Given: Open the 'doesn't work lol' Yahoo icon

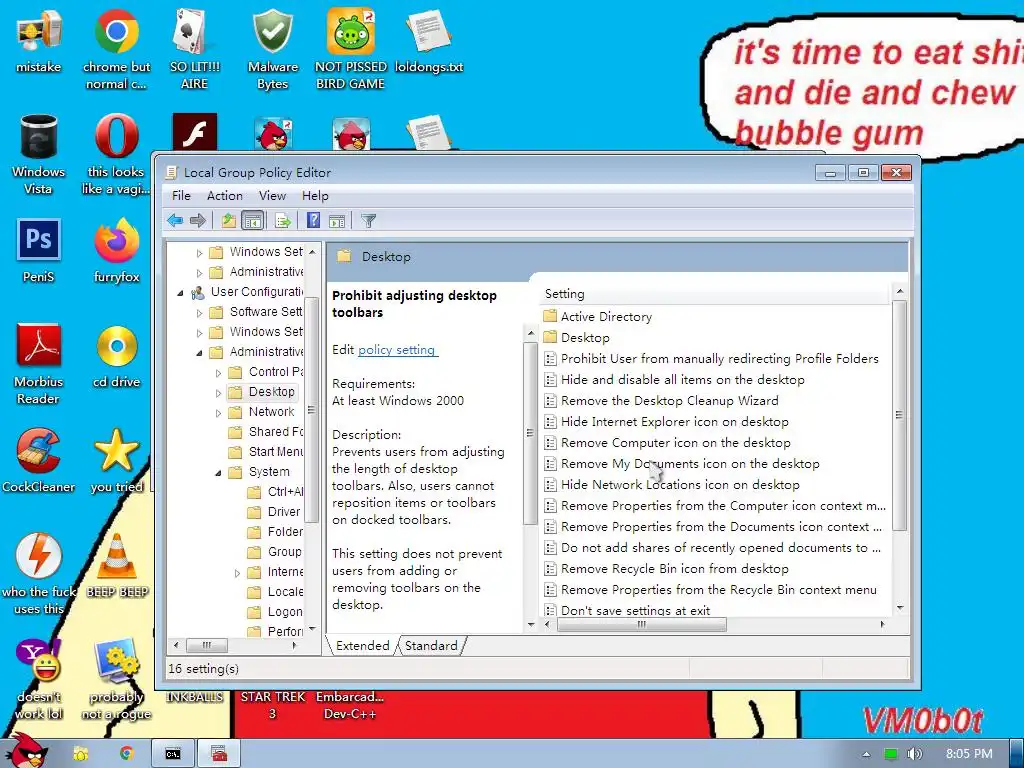Looking at the screenshot, I should (x=39, y=679).
